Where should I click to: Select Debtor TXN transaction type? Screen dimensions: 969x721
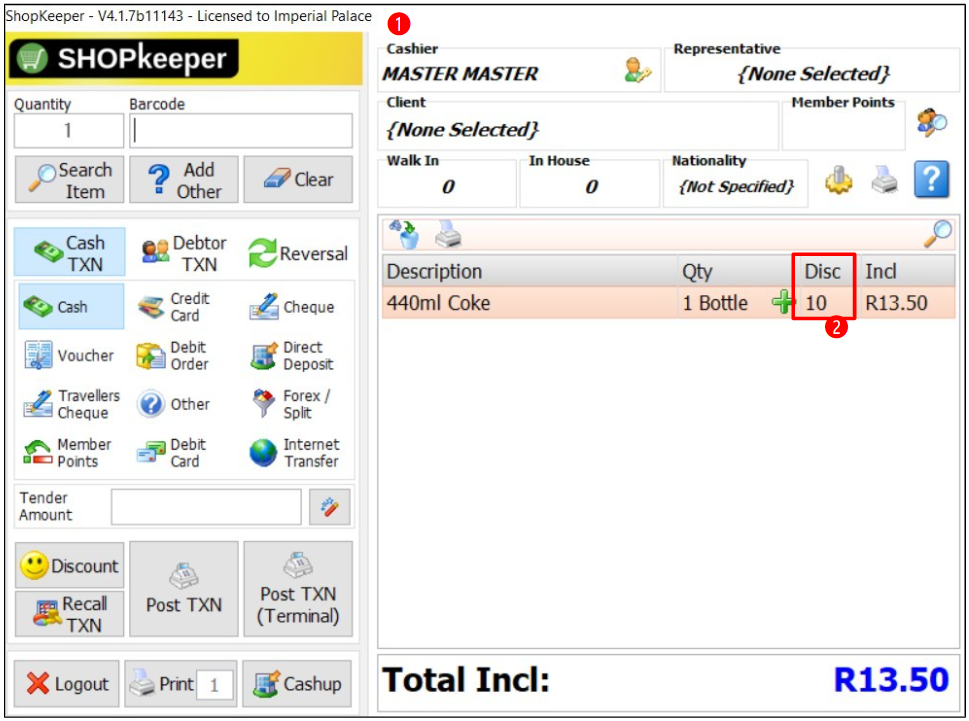[x=184, y=253]
